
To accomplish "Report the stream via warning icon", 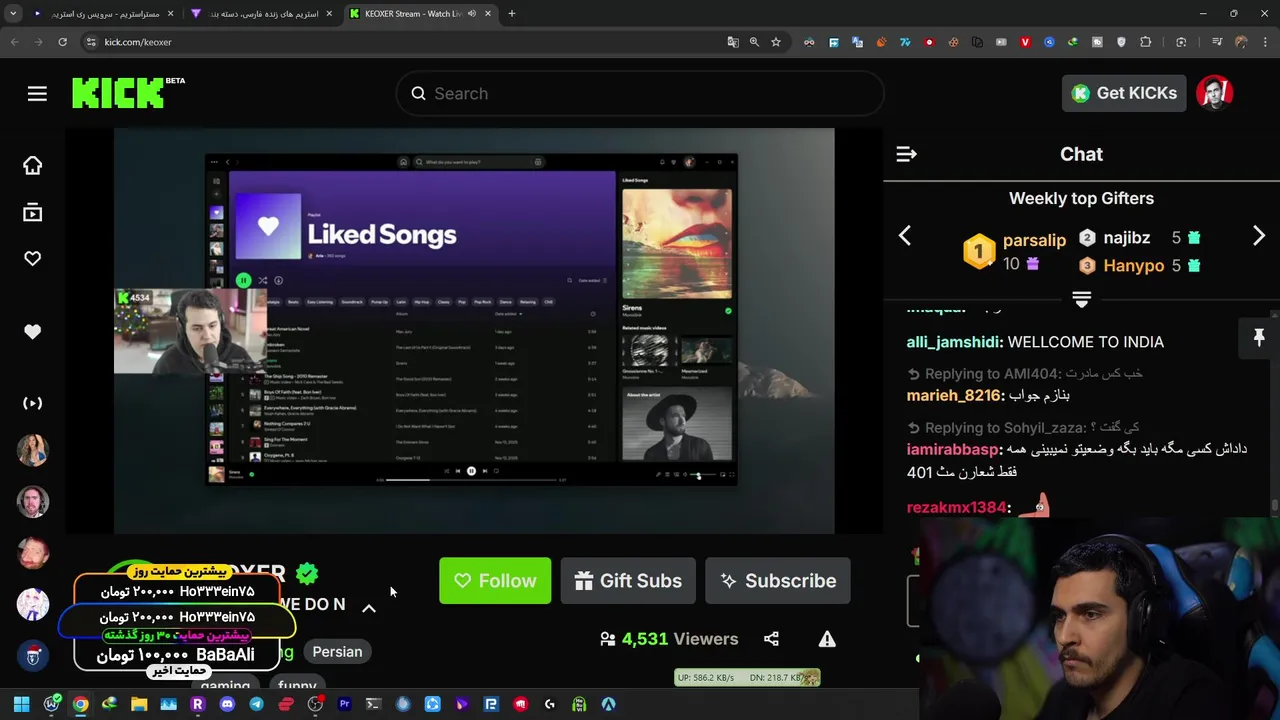I will [x=827, y=639].
